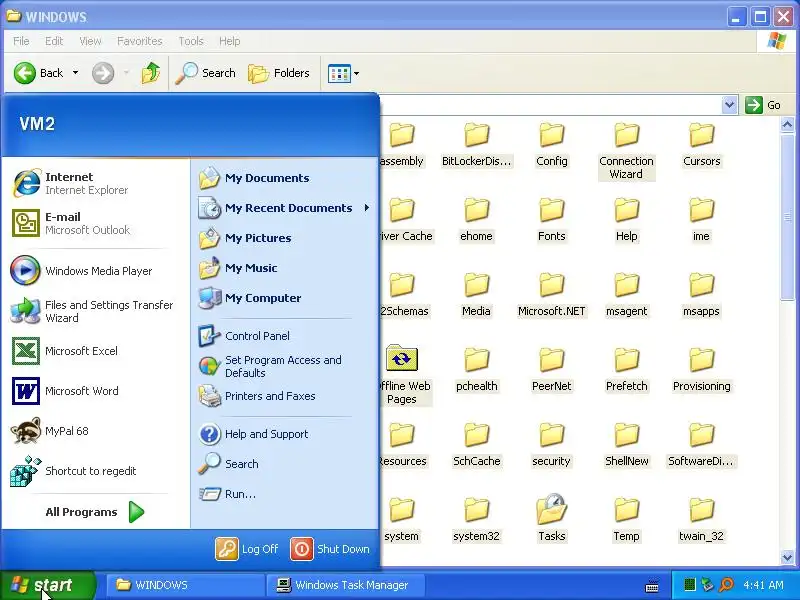Click the scroll down arrow

[787, 557]
